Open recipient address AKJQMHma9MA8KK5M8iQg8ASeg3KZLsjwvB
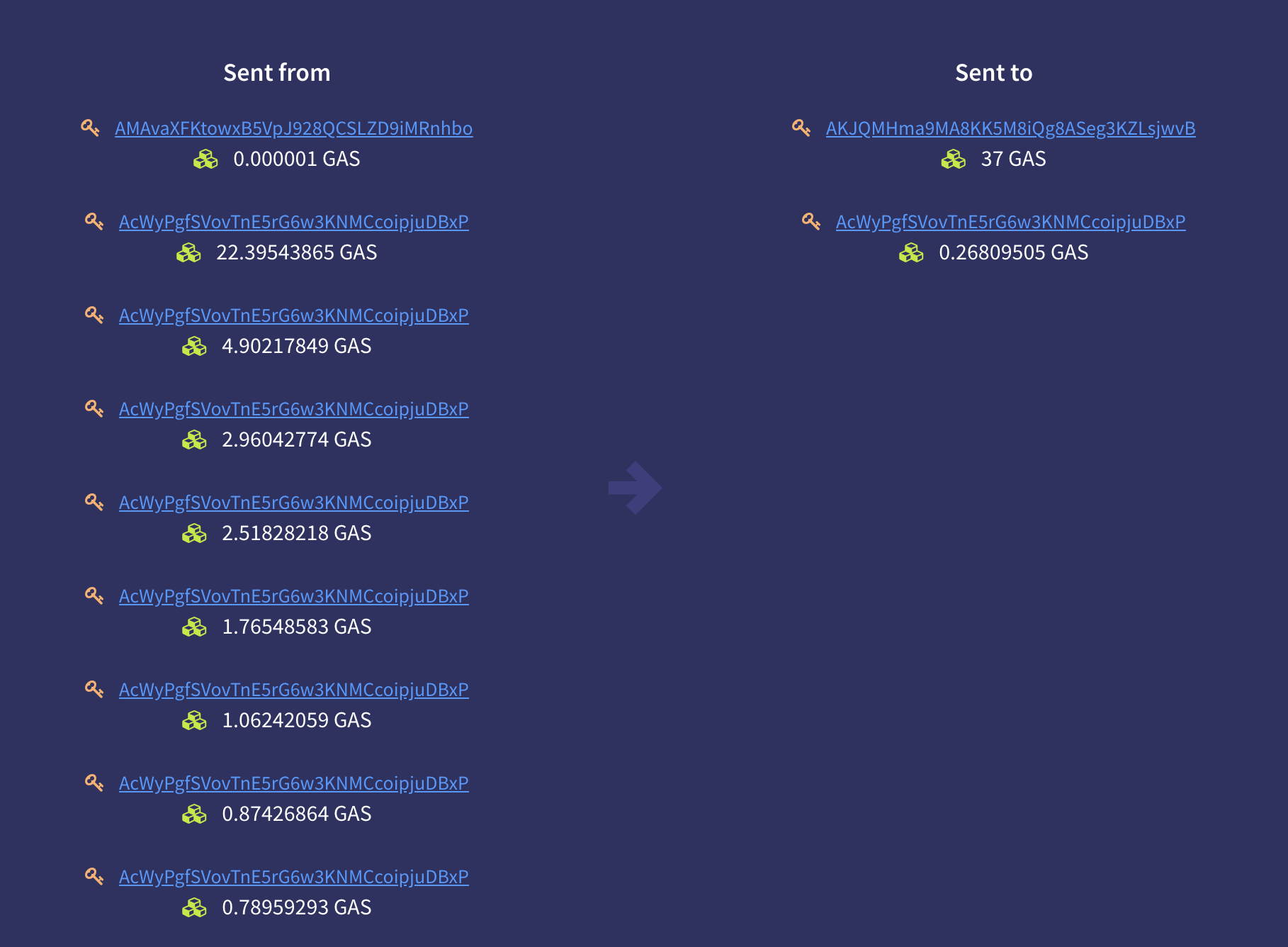 [1011, 128]
